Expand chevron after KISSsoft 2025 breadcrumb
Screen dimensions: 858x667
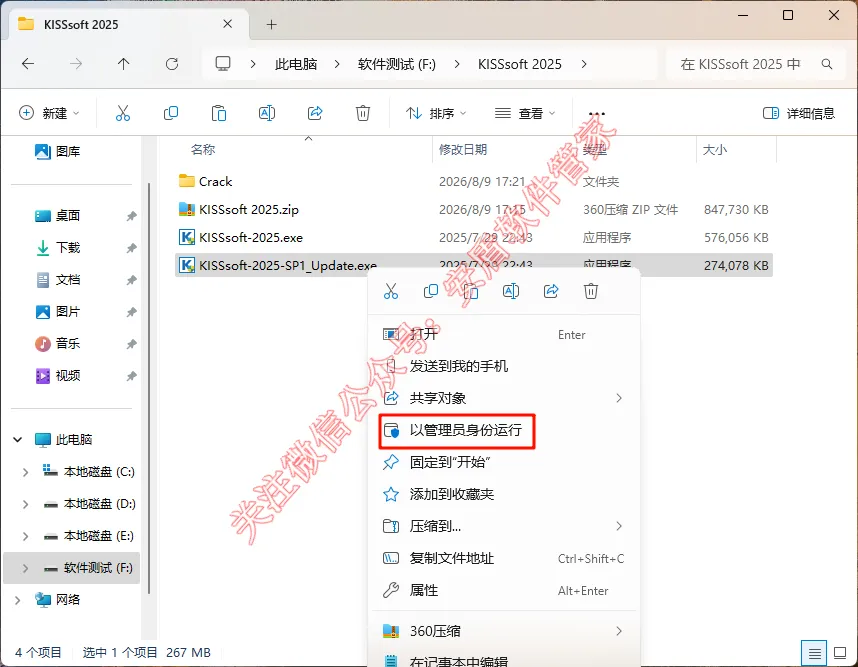[x=584, y=64]
